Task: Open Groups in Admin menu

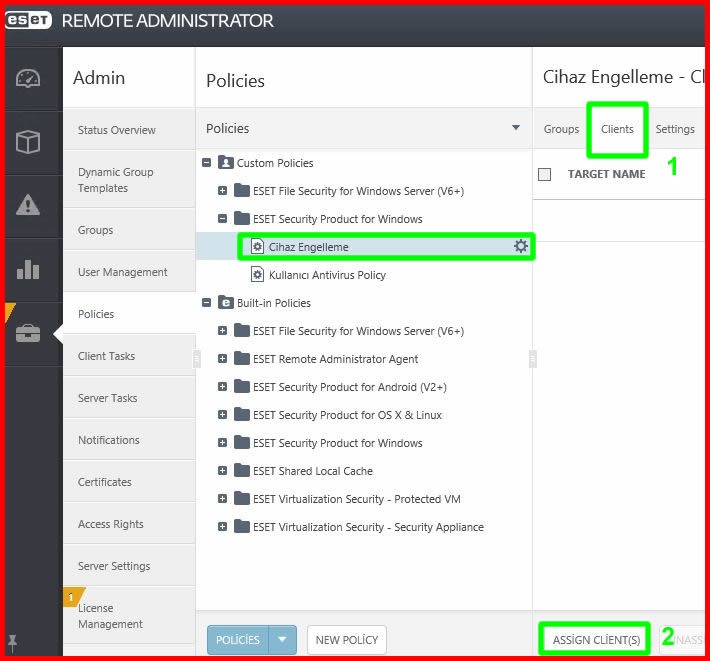Action: coord(130,230)
